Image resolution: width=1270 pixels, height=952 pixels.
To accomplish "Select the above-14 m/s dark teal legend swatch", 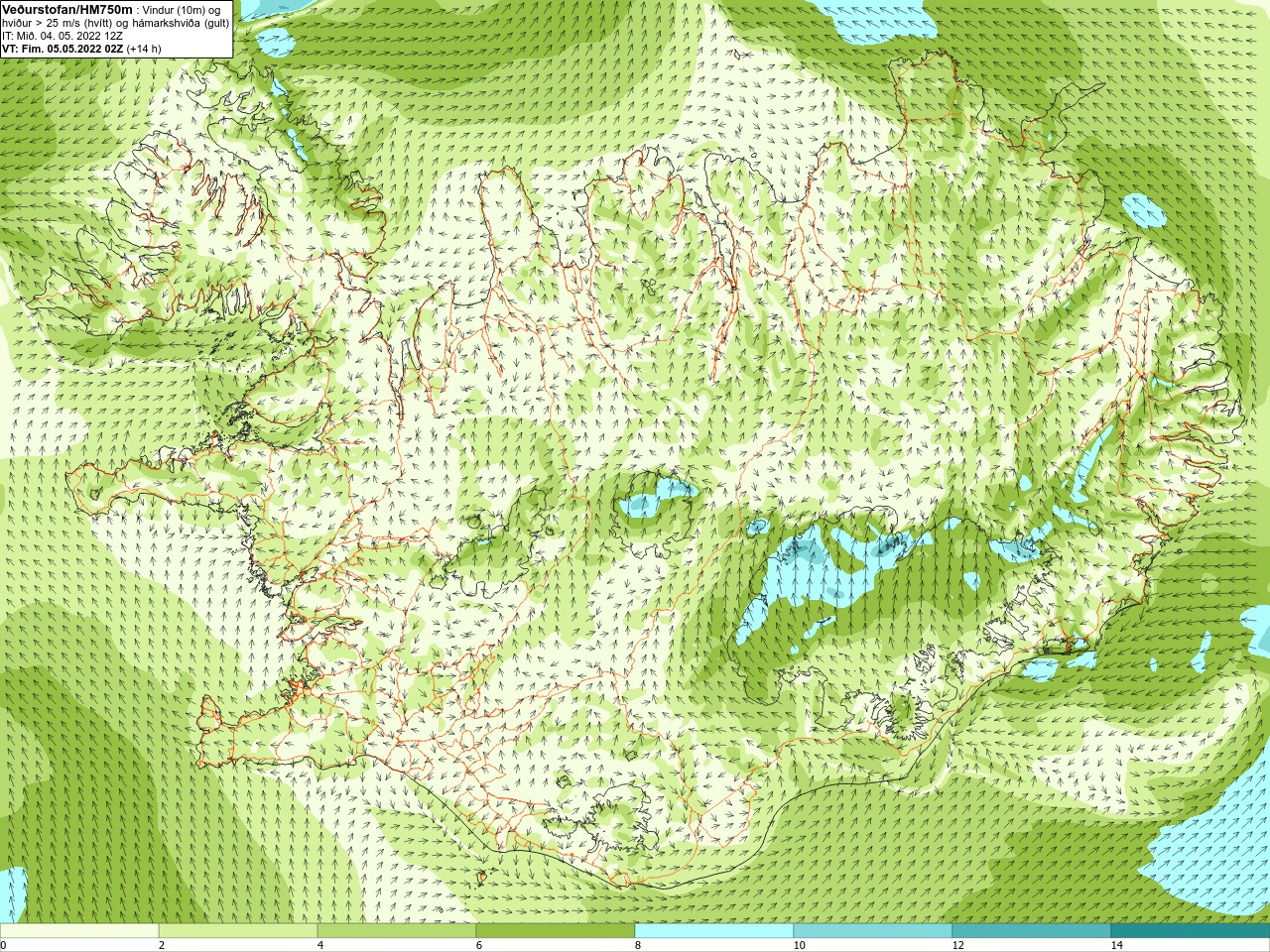I will point(1191,931).
